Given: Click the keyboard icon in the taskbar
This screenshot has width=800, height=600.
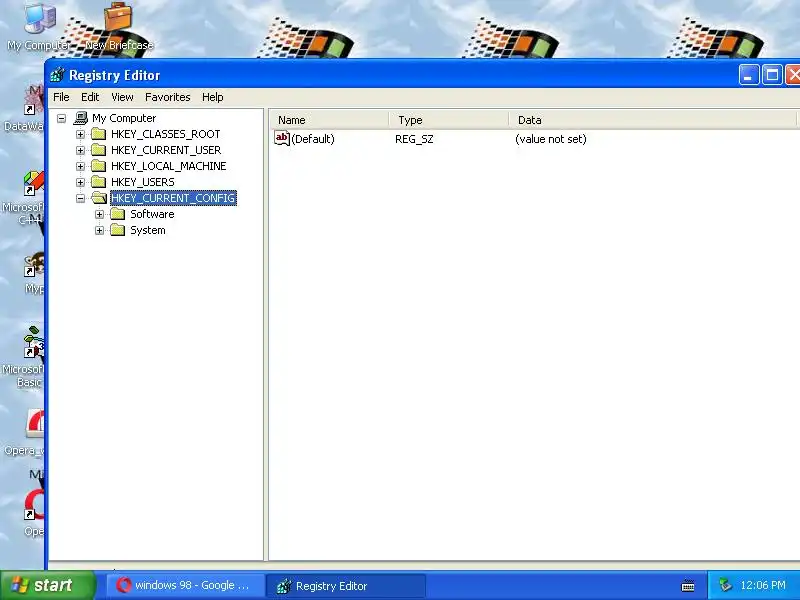Looking at the screenshot, I should tap(688, 586).
